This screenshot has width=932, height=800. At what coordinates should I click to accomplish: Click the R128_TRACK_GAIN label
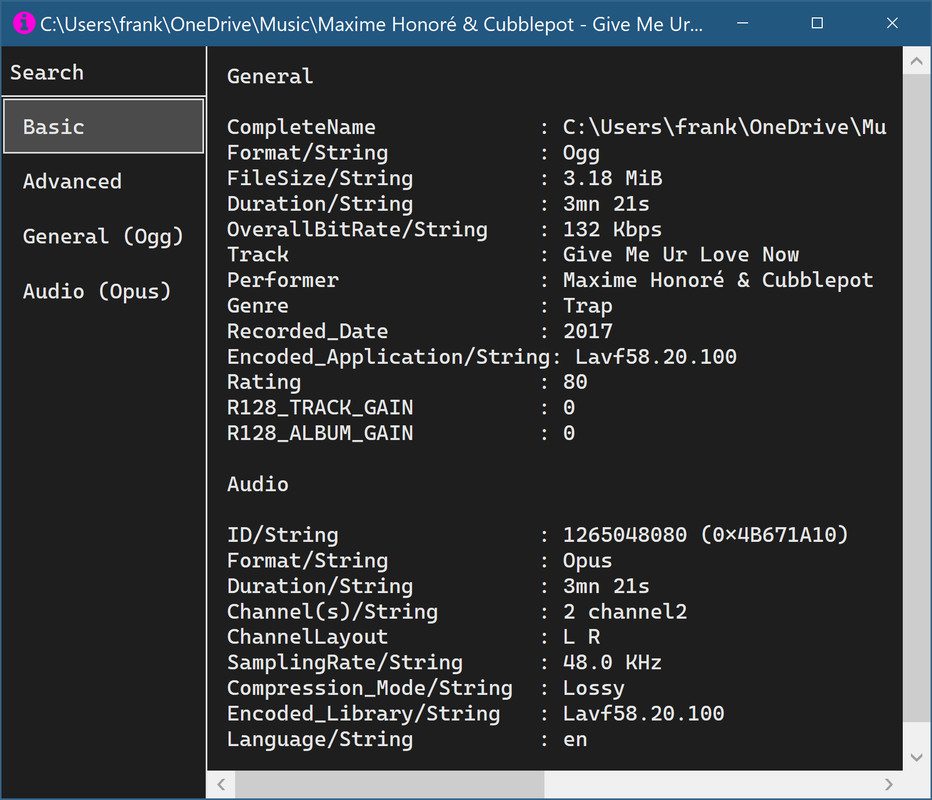(320, 408)
